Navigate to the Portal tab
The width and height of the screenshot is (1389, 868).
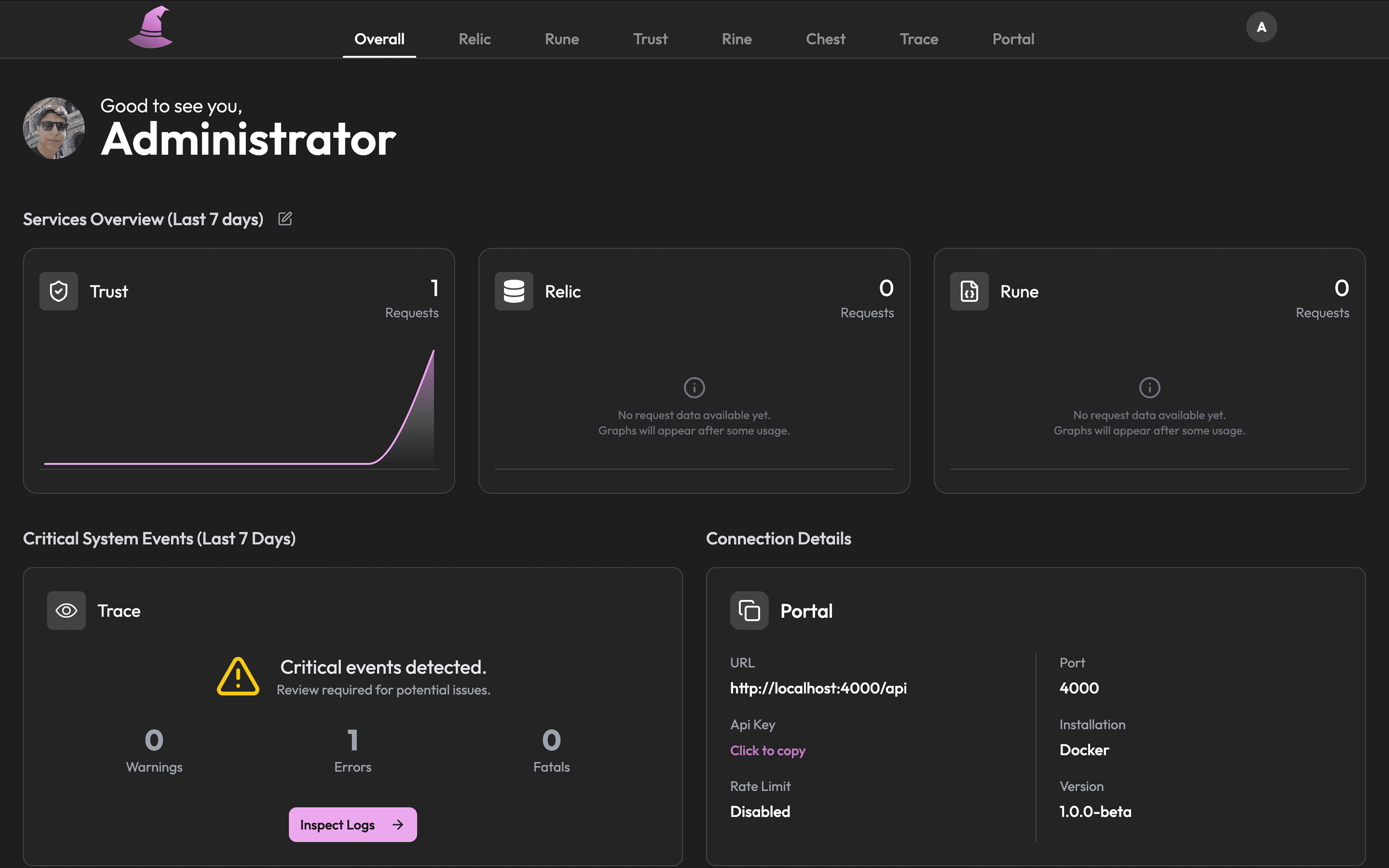point(1013,38)
